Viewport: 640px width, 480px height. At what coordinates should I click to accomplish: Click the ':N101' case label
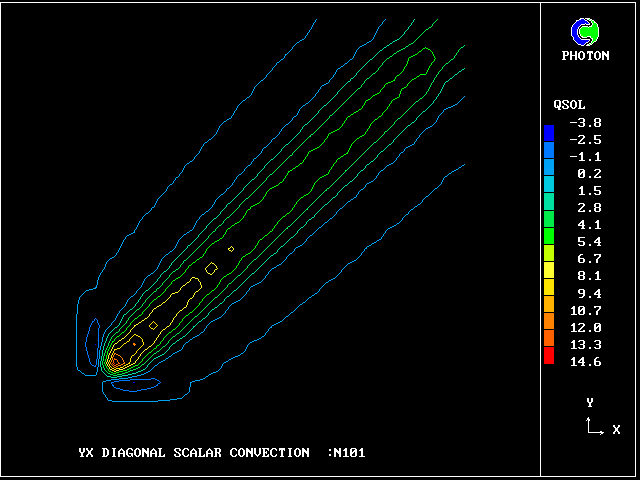click(346, 453)
